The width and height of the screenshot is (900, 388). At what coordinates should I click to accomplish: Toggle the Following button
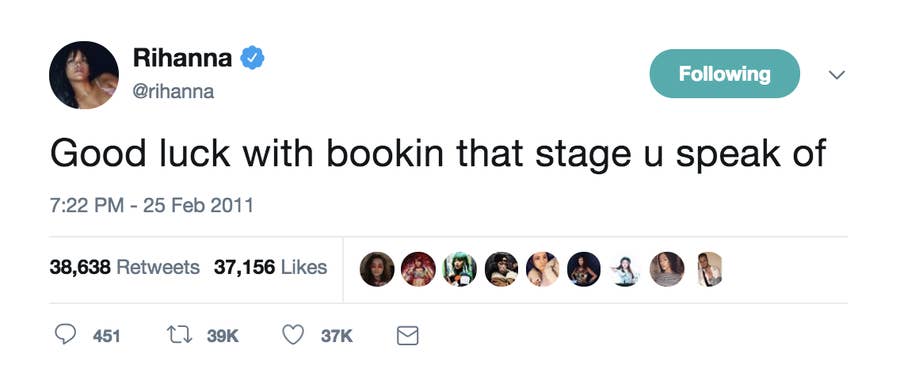[724, 73]
